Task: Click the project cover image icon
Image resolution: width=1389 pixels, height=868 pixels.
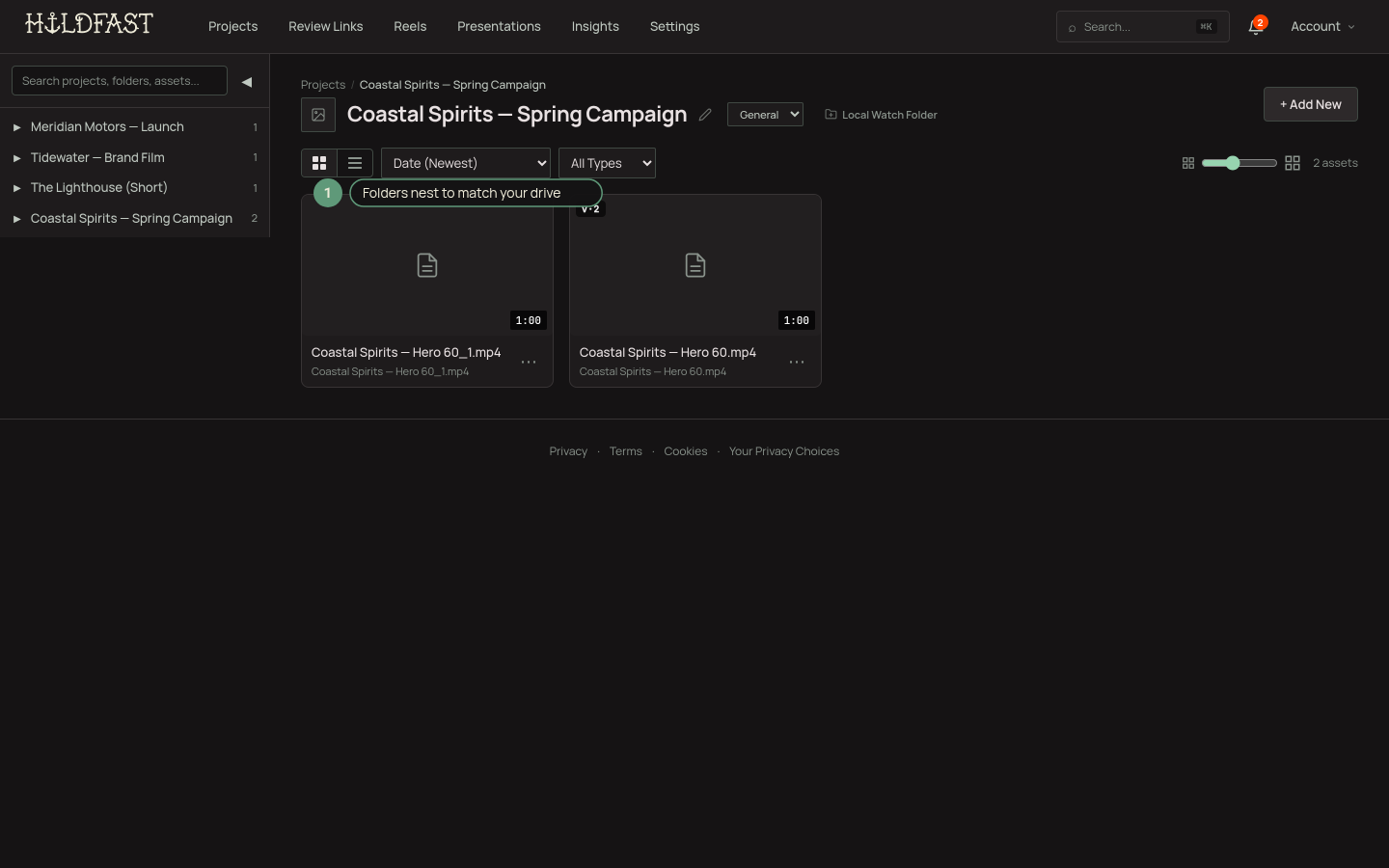Action: (x=318, y=115)
